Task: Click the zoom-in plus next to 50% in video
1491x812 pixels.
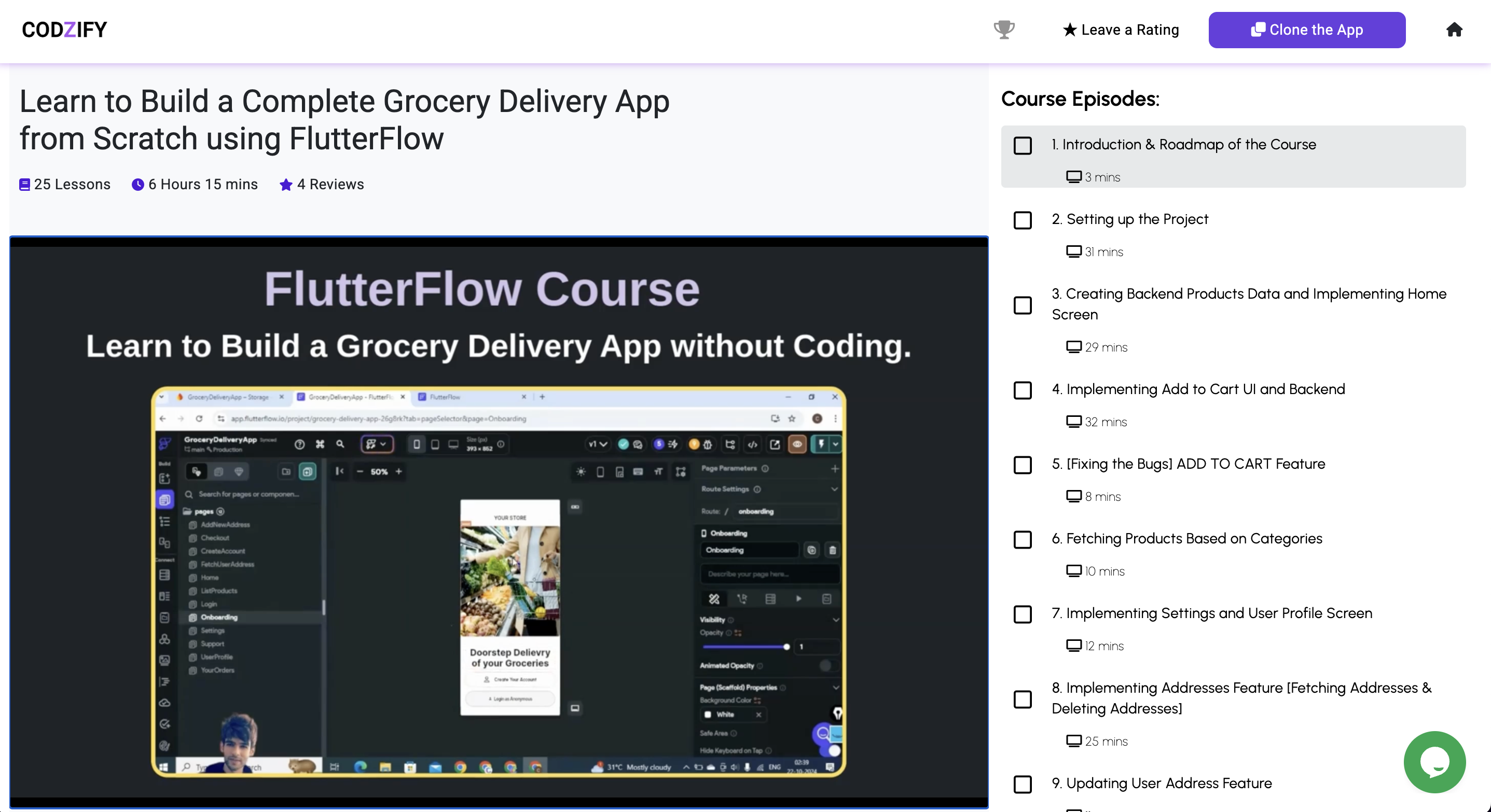Action: (399, 471)
